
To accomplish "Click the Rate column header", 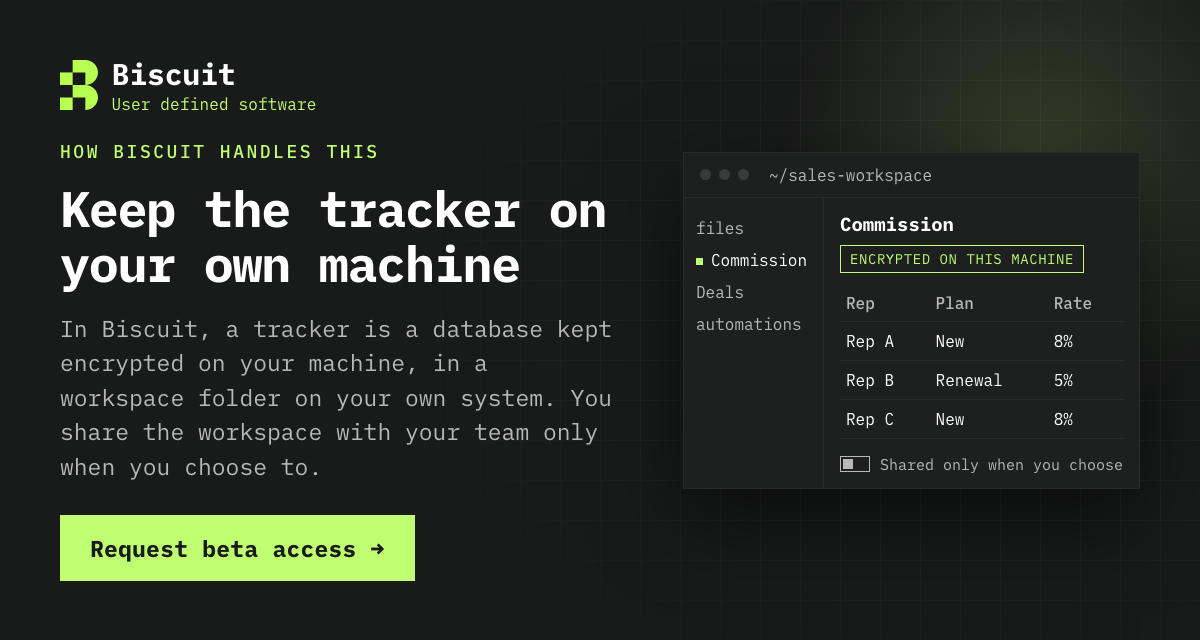I will point(1073,303).
